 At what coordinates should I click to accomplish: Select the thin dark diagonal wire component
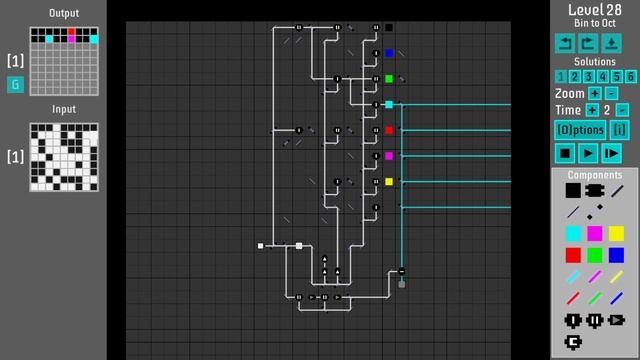coord(573,212)
